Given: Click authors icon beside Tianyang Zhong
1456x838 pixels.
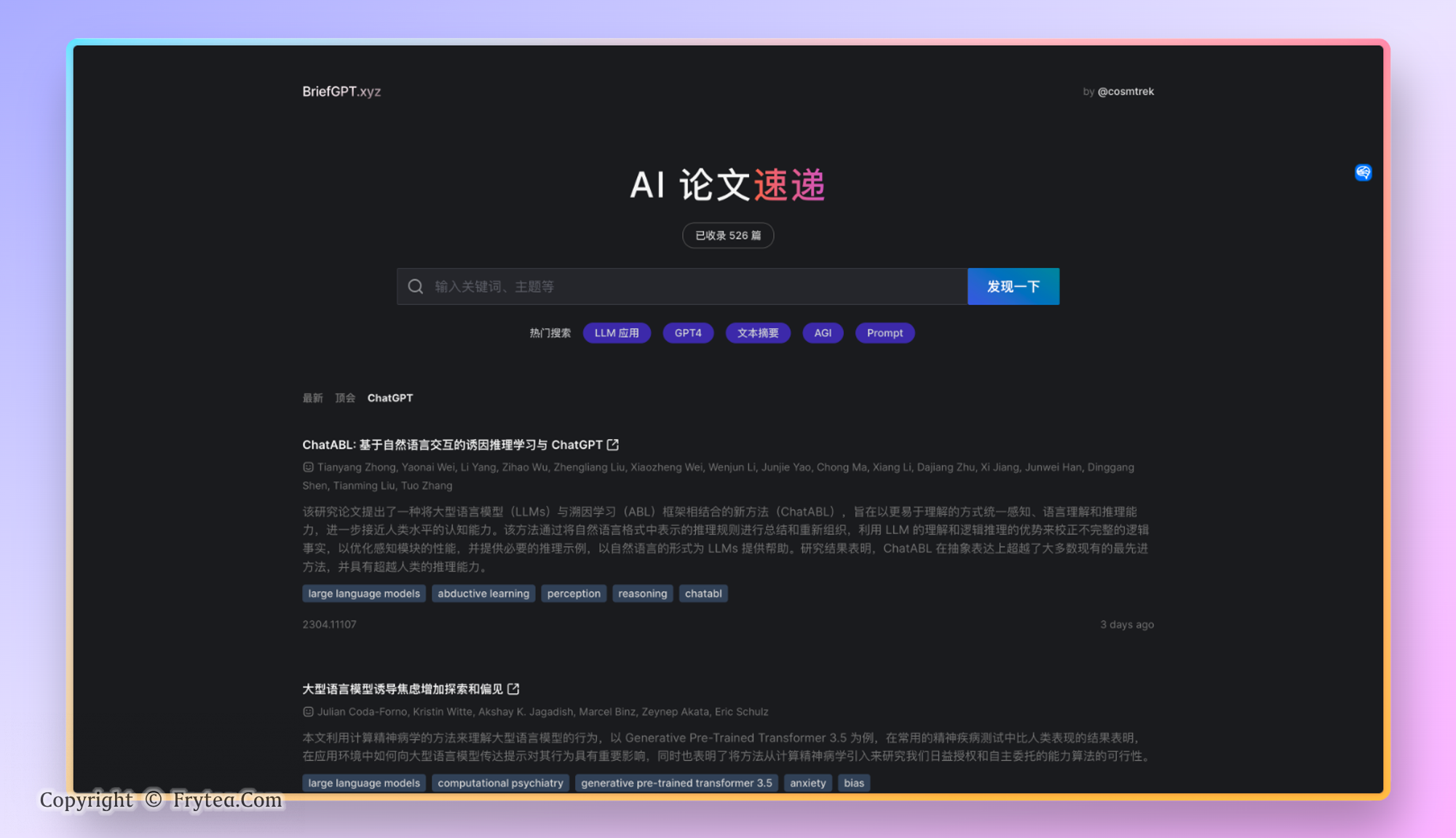Looking at the screenshot, I should [308, 467].
